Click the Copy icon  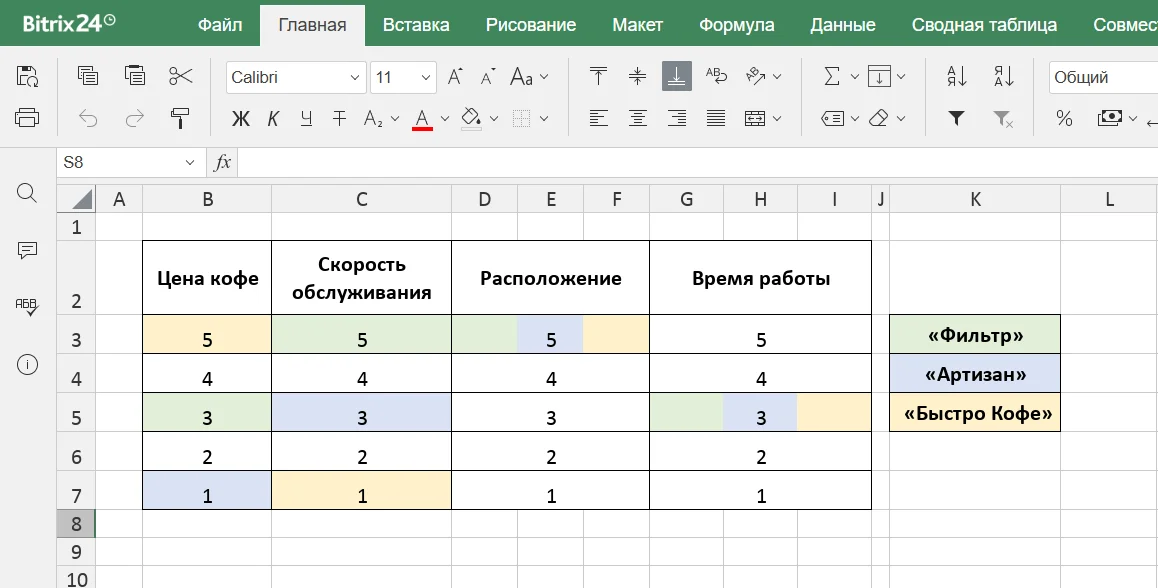[x=88, y=76]
